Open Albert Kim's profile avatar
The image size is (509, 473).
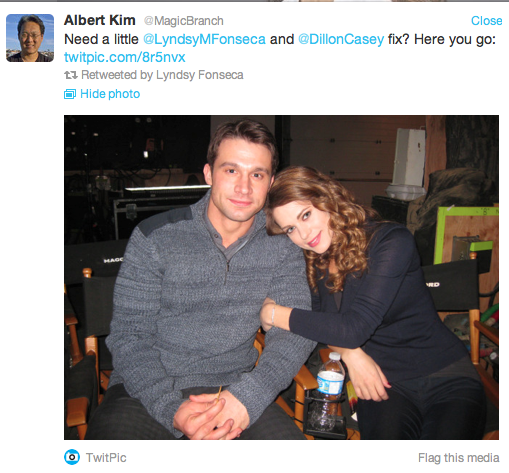tap(30, 38)
